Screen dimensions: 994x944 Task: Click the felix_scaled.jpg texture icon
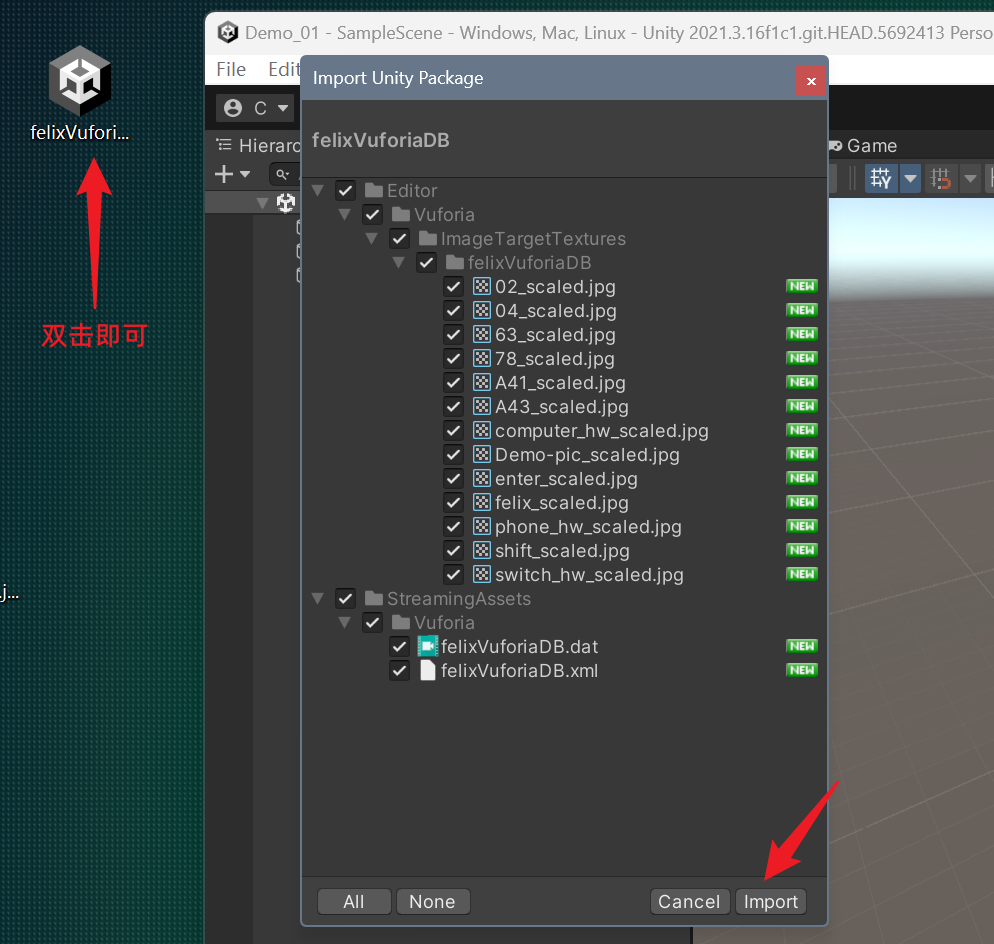tap(482, 502)
